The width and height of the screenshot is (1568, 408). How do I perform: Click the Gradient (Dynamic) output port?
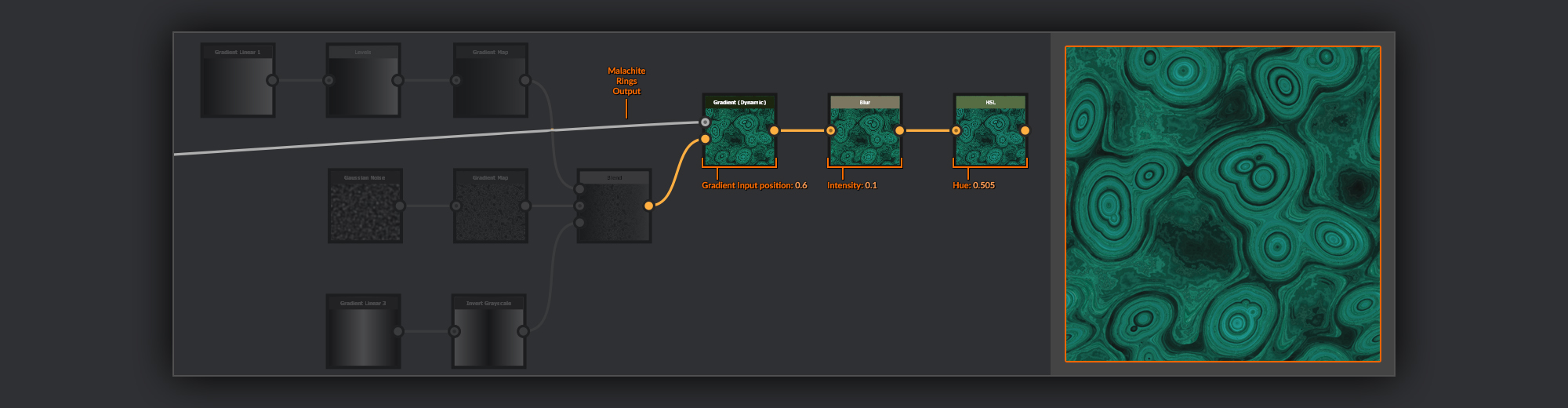[774, 130]
